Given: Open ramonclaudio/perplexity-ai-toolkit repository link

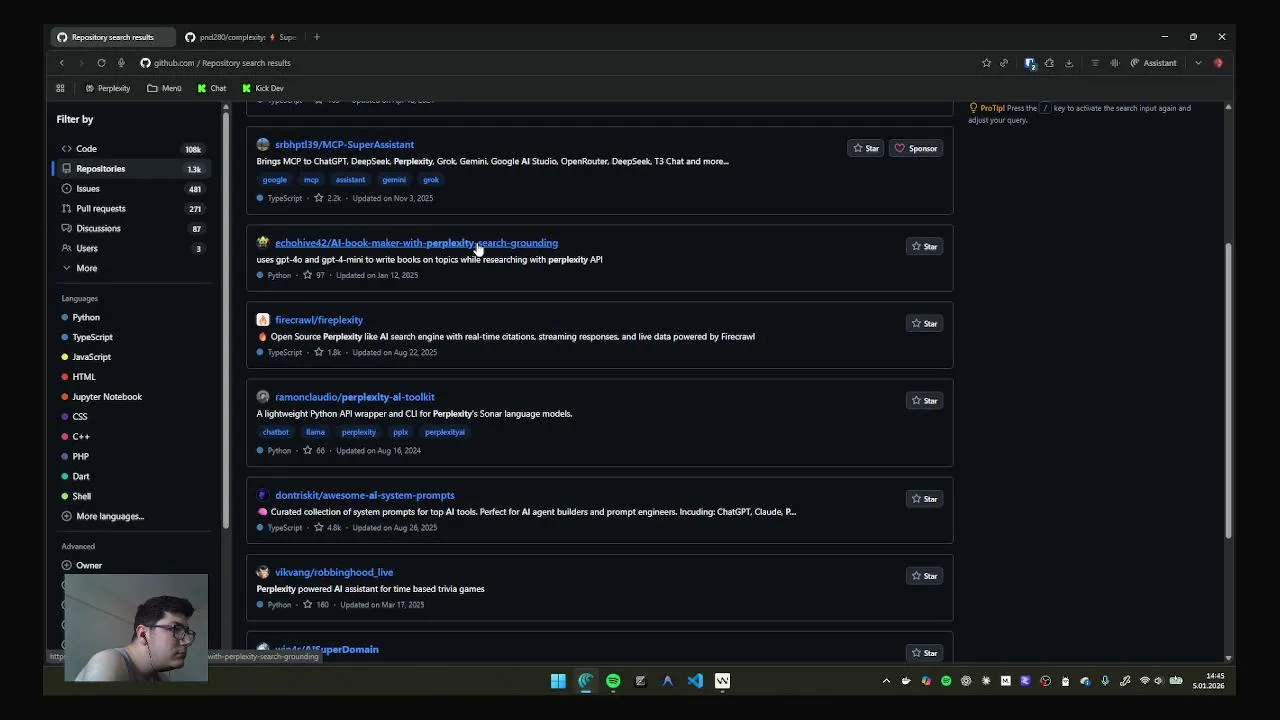Looking at the screenshot, I should (x=354, y=397).
